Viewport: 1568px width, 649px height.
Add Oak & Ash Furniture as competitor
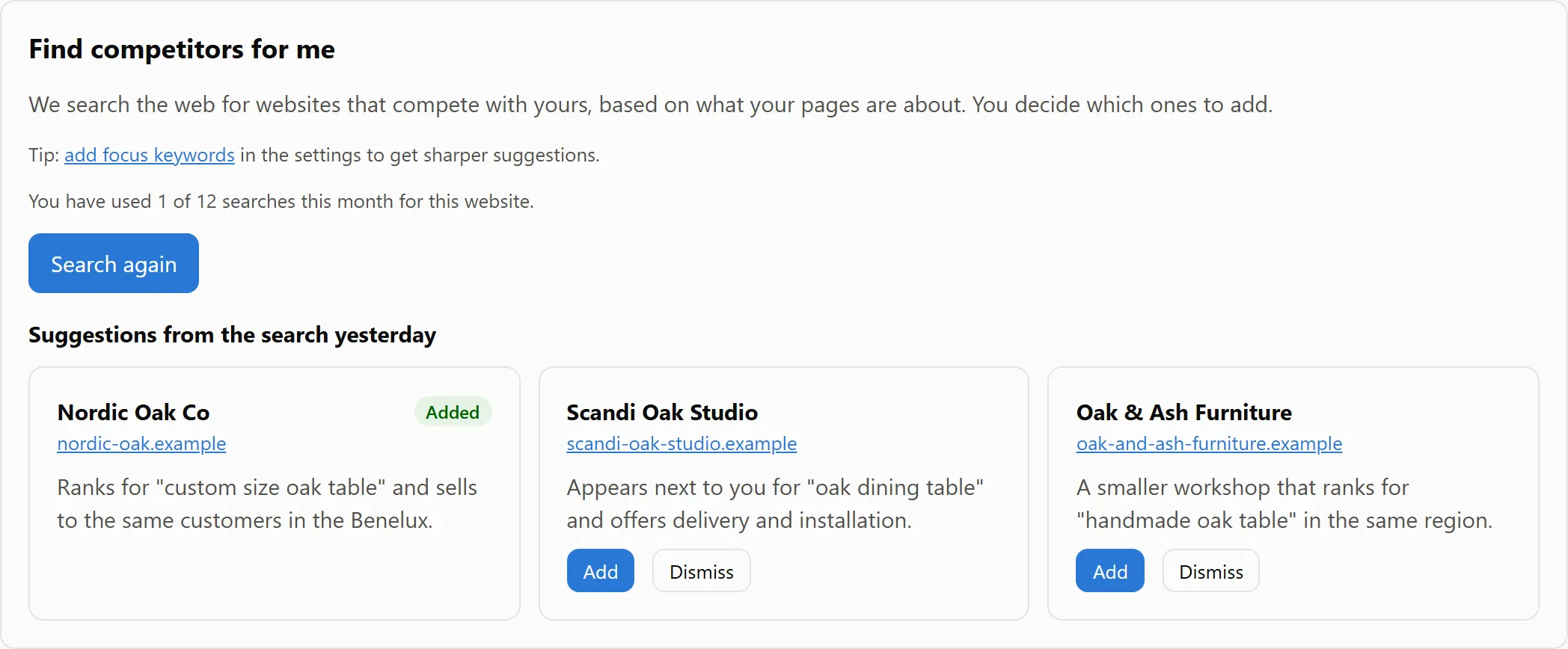tap(1110, 571)
